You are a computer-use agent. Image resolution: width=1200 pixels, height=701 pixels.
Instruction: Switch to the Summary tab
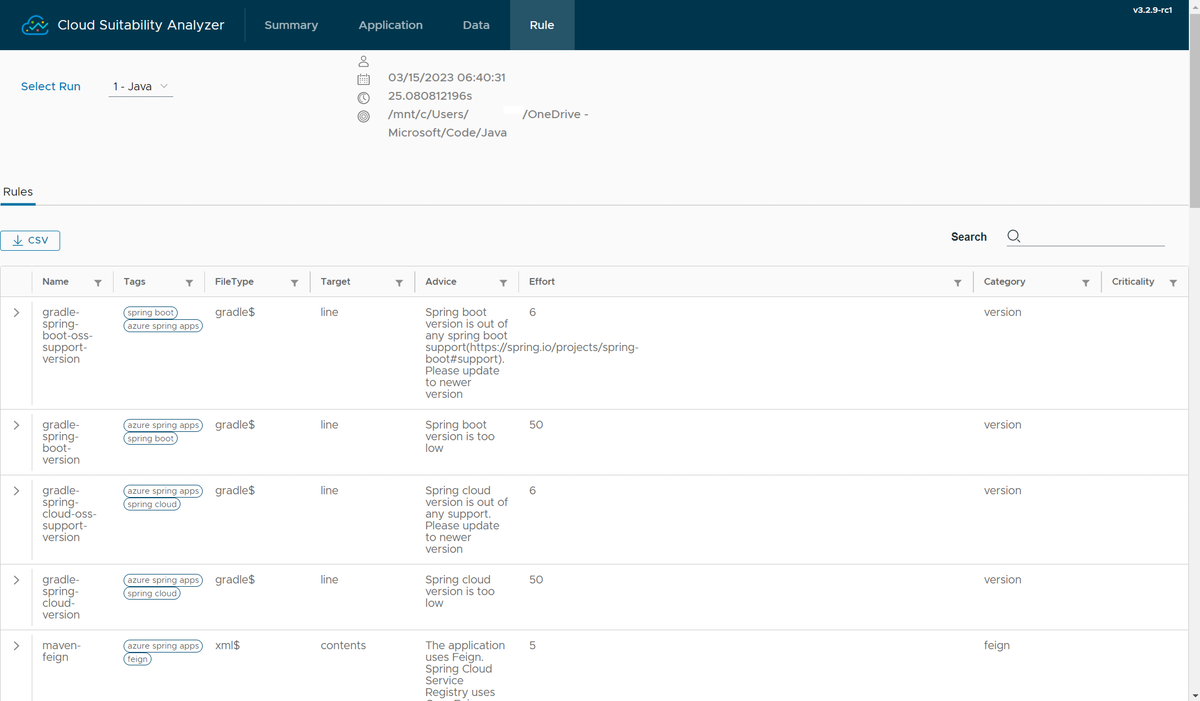(x=291, y=25)
